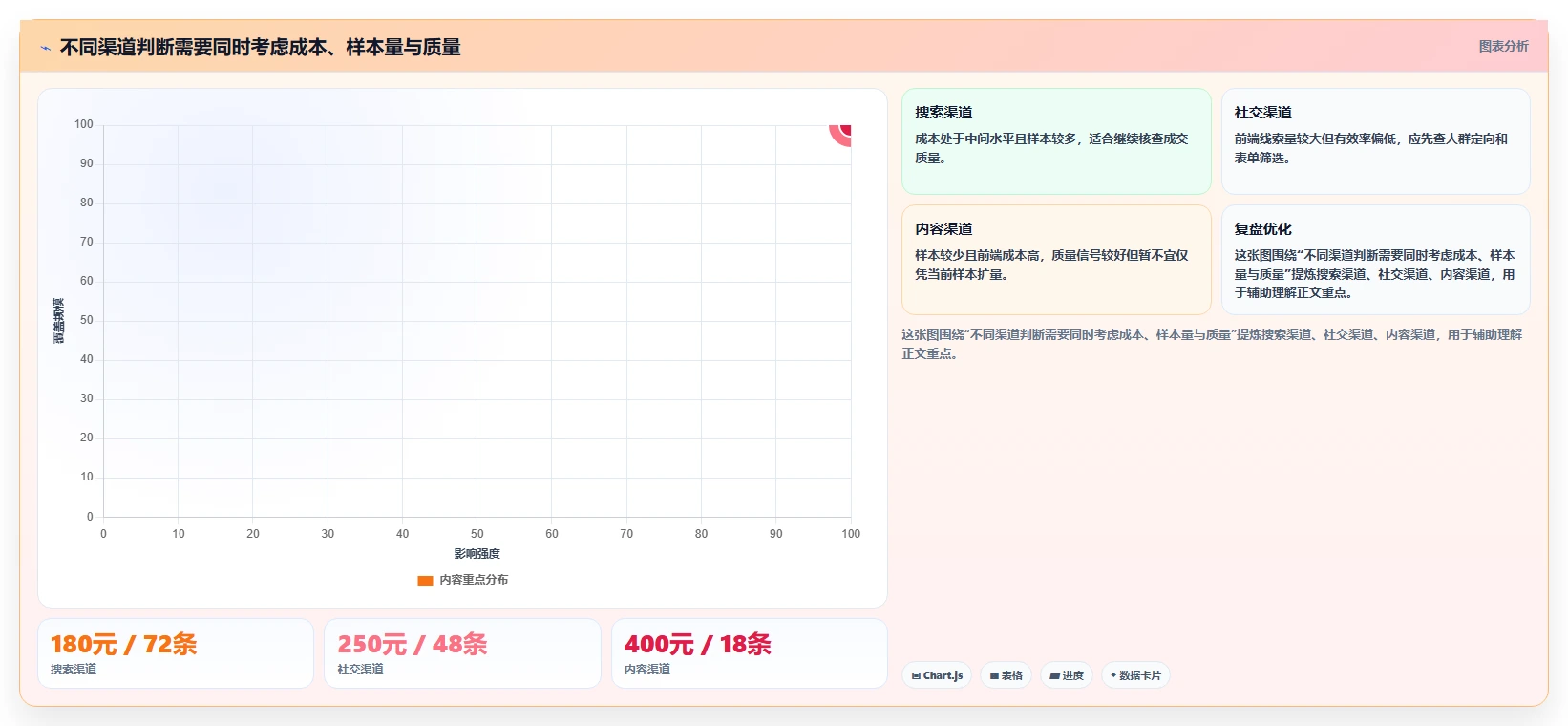
Task: Click the 社交渠道 label under 250元 stat
Action: 360,670
